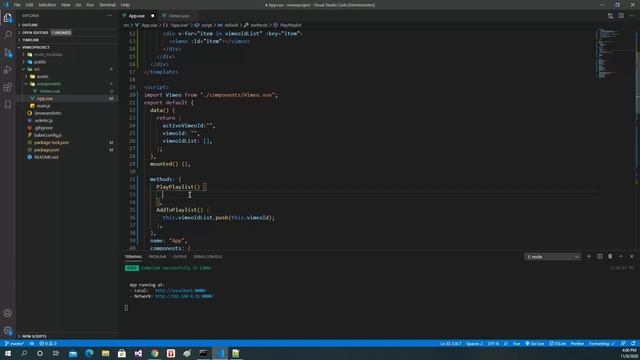
Task: Switch to DEBUG CONSOLE panel tab
Action: point(208,257)
